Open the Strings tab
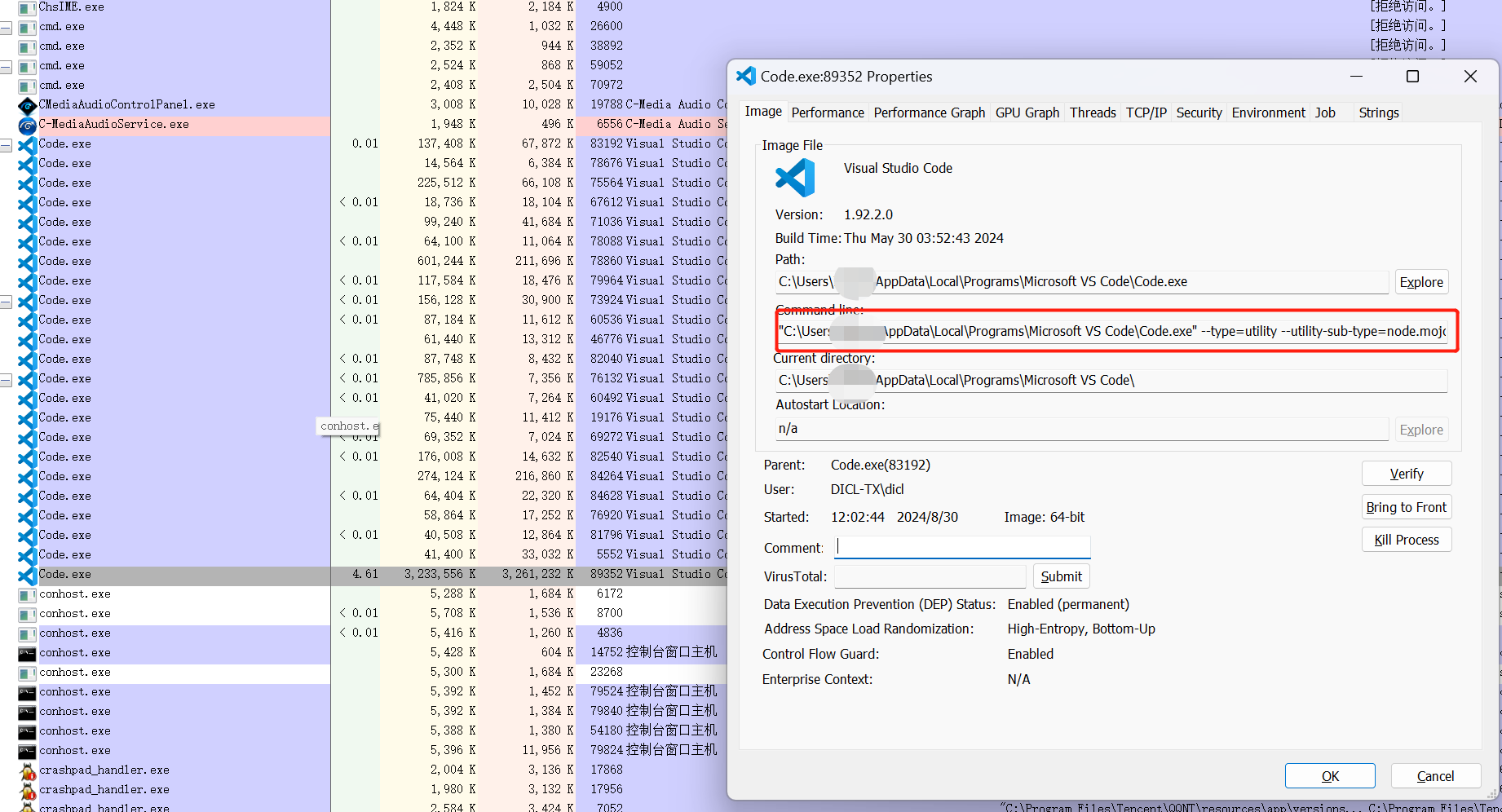Screen dimensions: 1502x812 click(1379, 113)
